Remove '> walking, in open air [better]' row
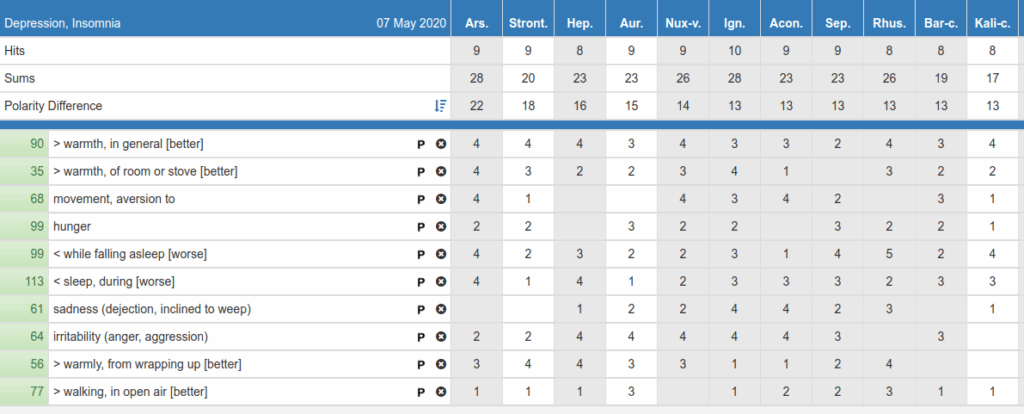 click(440, 391)
